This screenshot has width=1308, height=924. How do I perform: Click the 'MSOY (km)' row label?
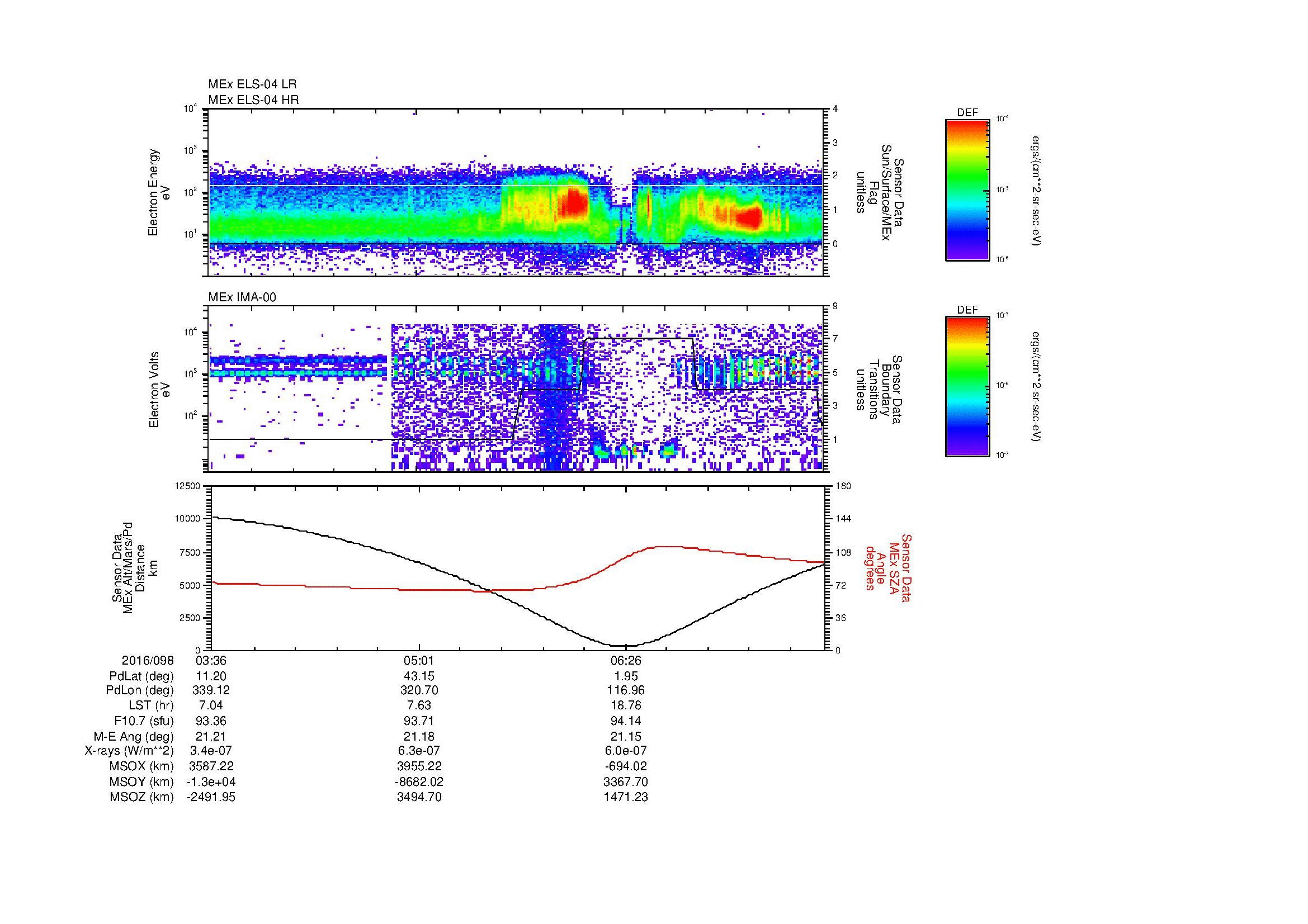click(141, 781)
